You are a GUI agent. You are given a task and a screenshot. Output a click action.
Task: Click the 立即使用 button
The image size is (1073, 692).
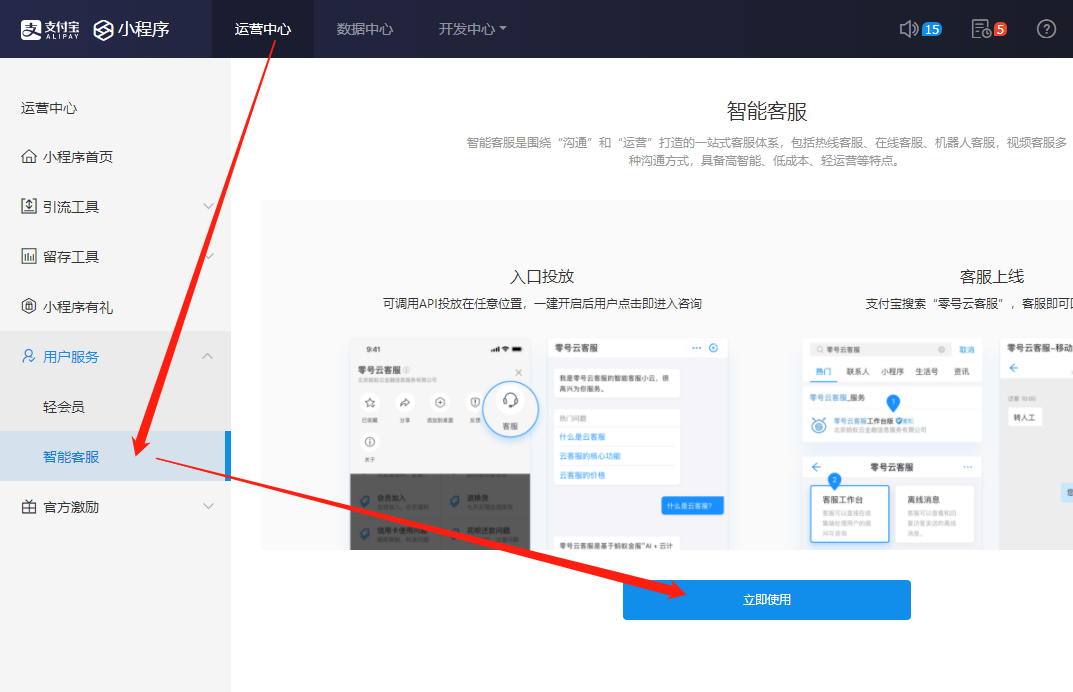tap(766, 600)
